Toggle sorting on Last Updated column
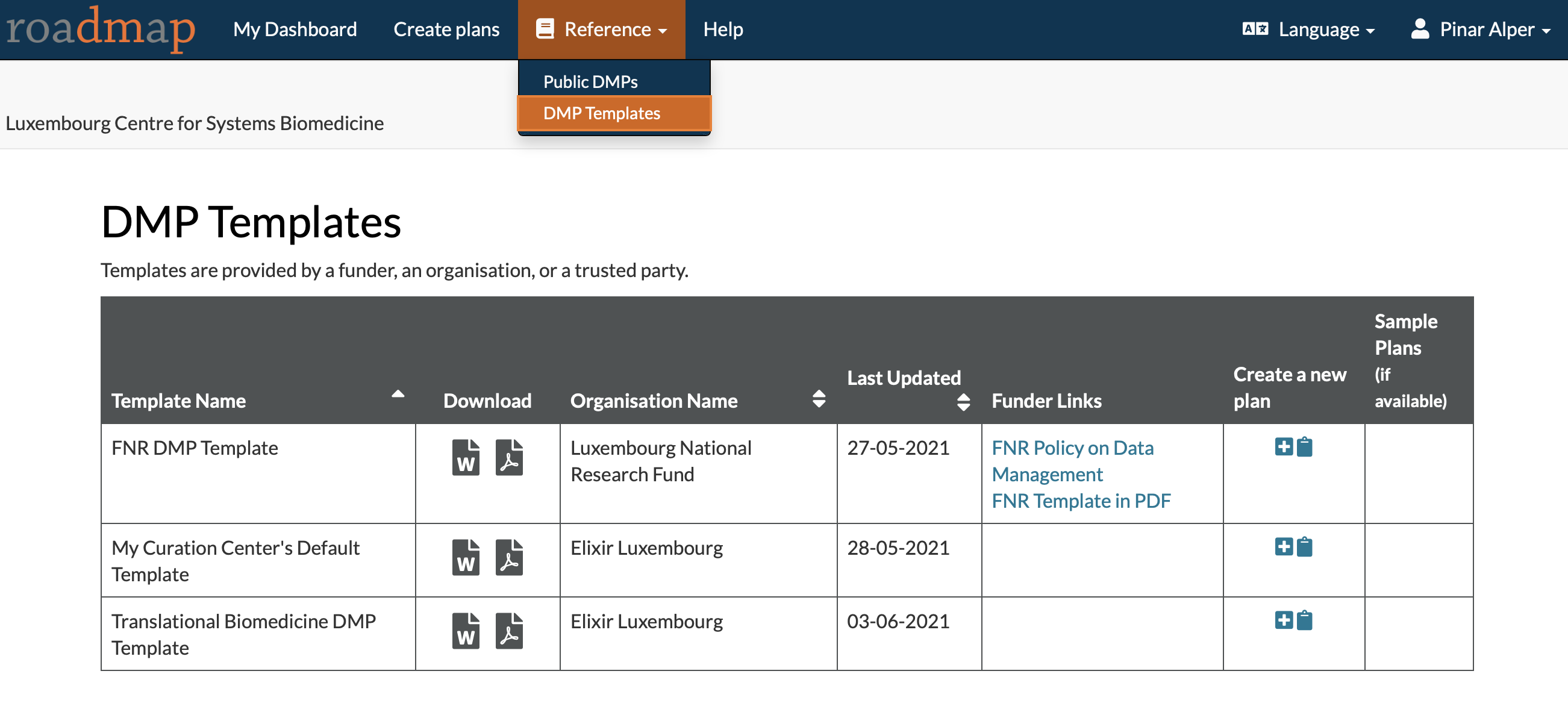Screen dimensions: 1568x718 963,402
